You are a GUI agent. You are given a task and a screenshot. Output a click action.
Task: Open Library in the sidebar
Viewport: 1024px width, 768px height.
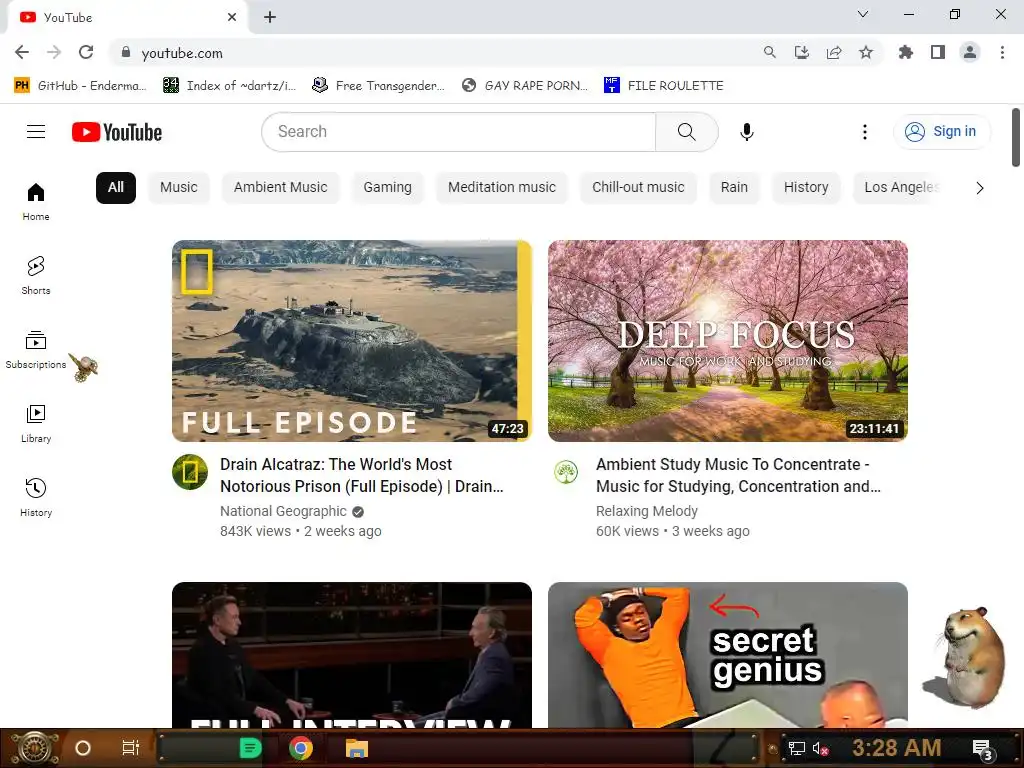pyautogui.click(x=36, y=424)
